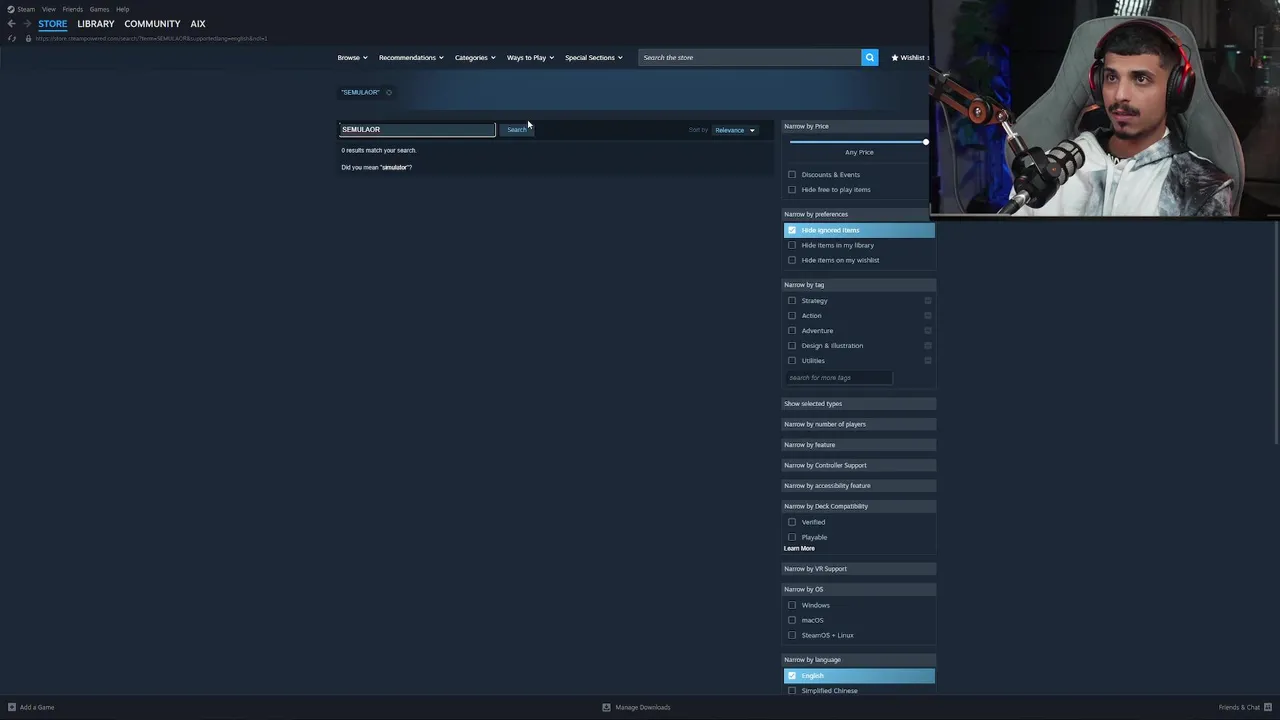Go forward with the right arrow navigation icon
Screen dimensions: 1280x720
(x=27, y=23)
